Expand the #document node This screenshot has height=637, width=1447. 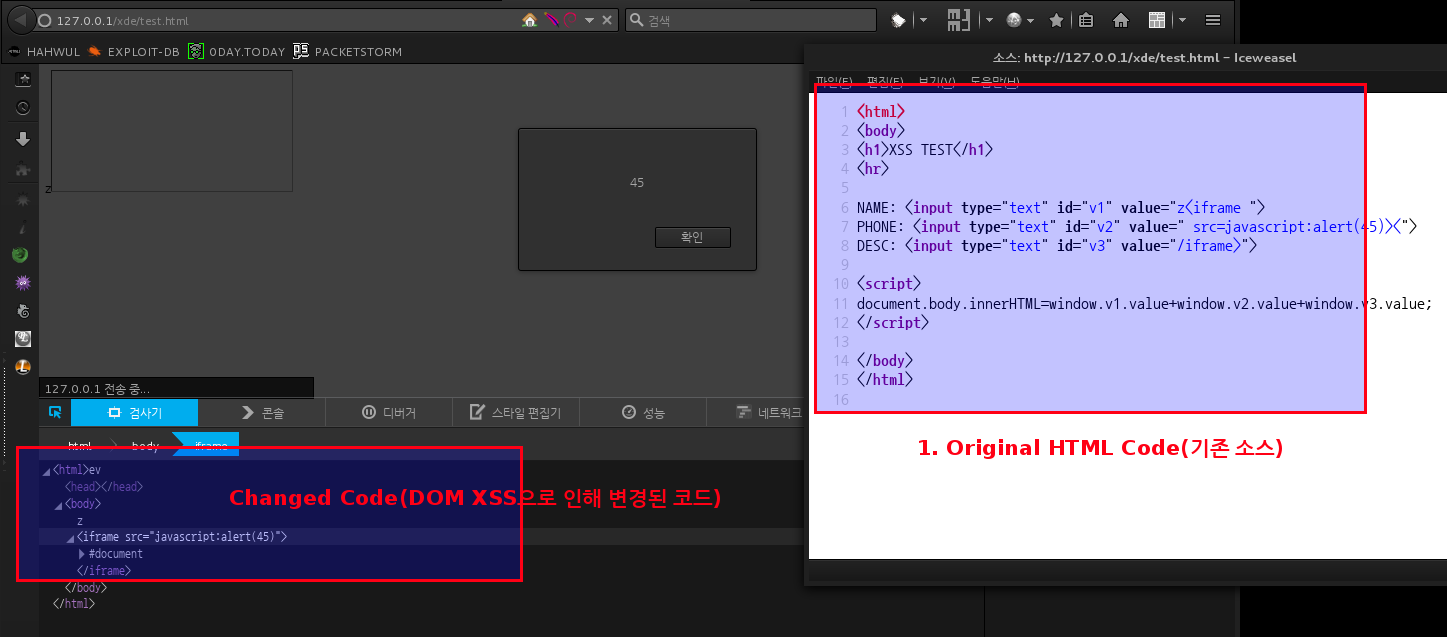click(82, 554)
